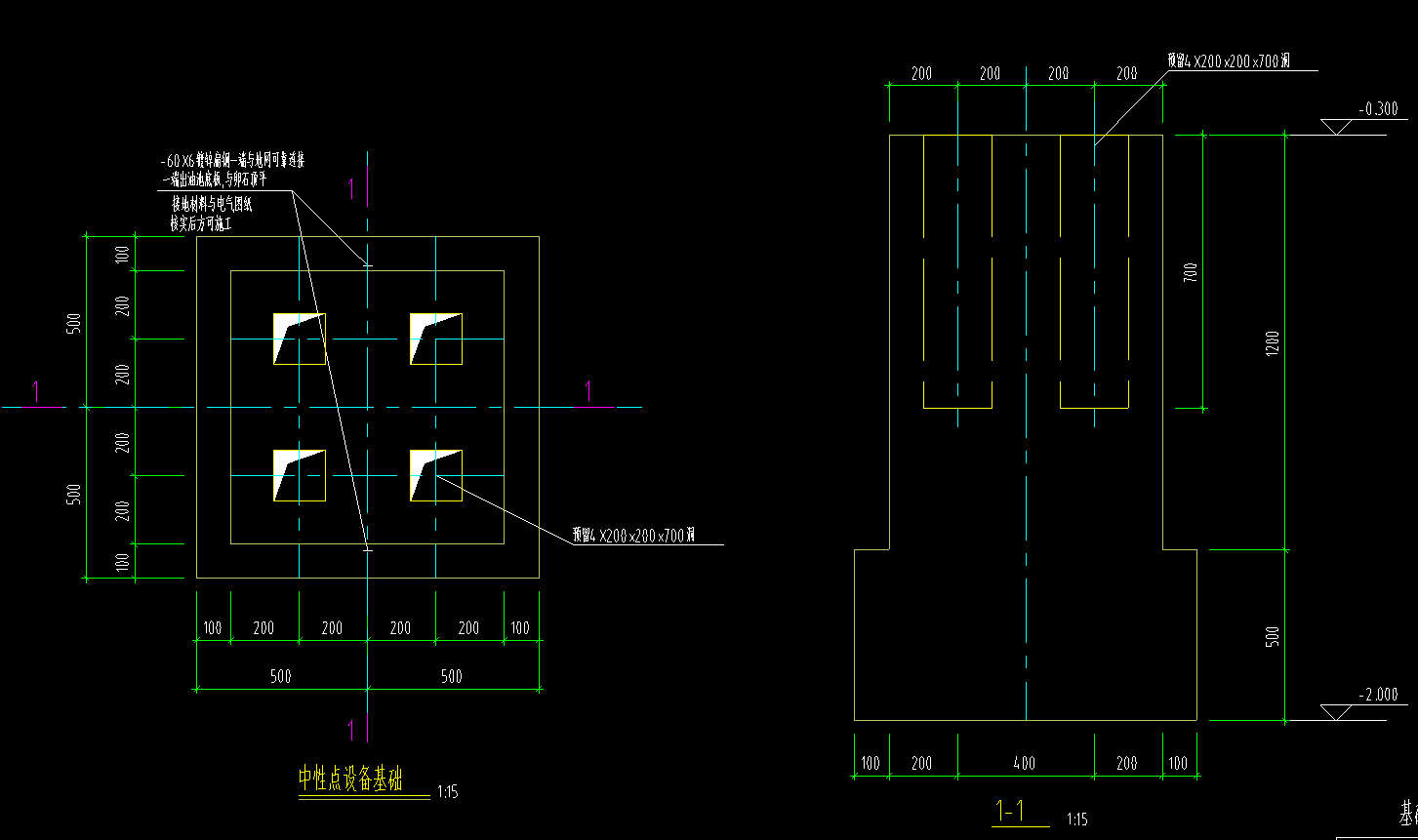
Task: Click the 700 vertical dimension text
Action: 1190,271
